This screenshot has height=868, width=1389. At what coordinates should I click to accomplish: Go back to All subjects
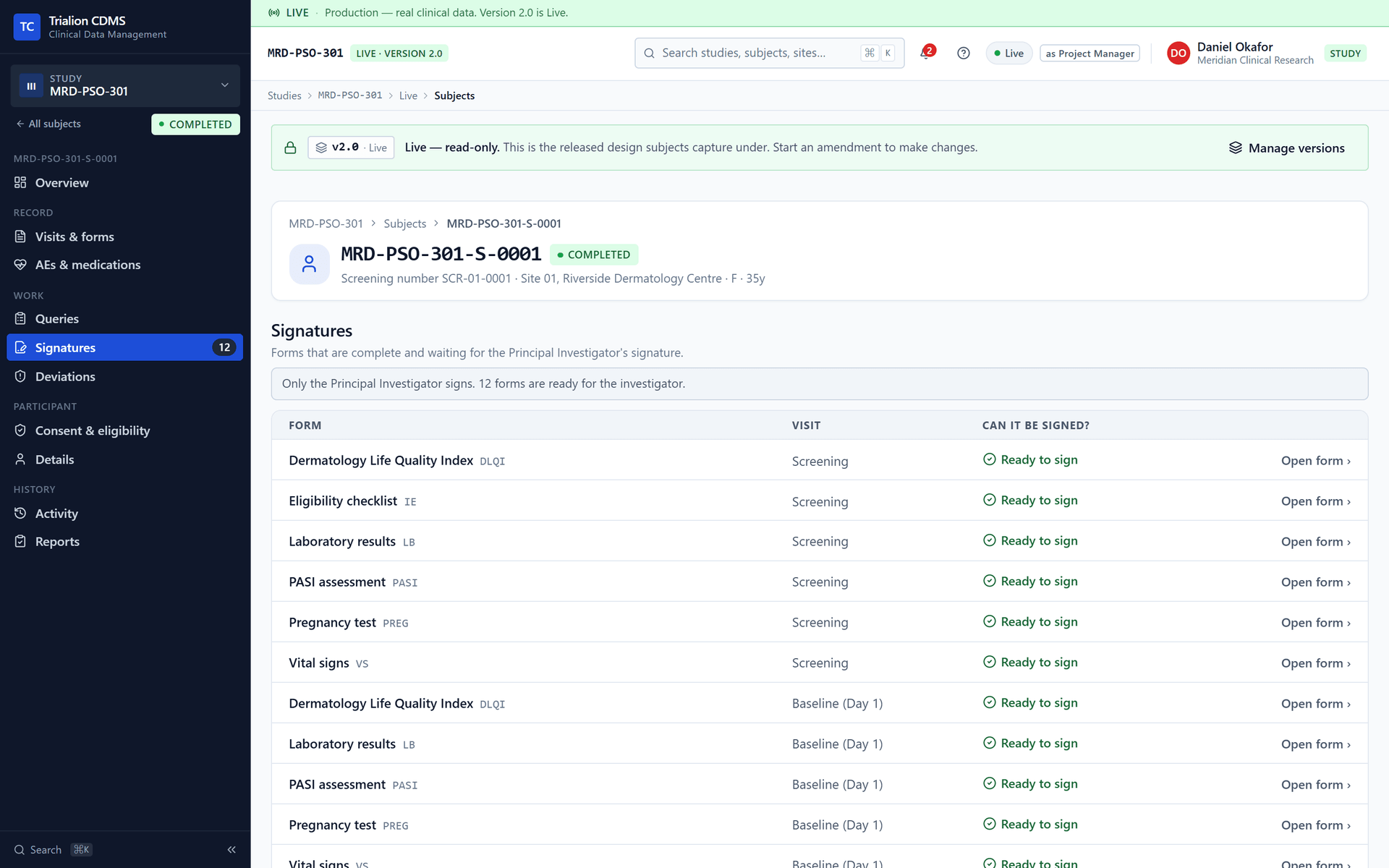point(48,124)
